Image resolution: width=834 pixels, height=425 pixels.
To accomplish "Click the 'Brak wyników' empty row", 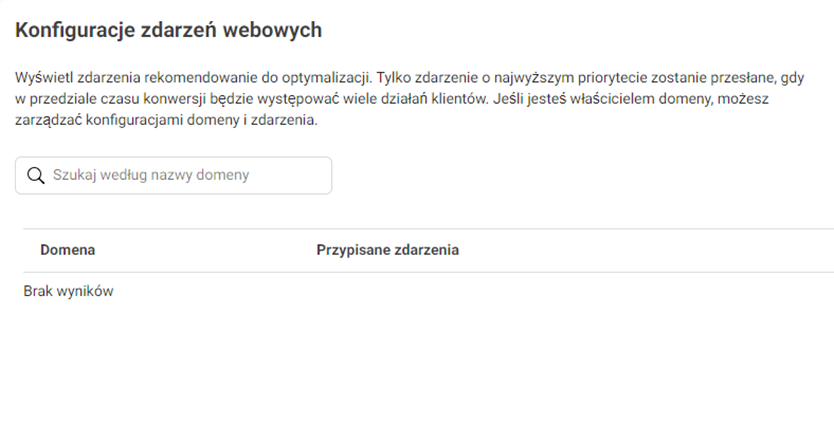I will click(x=68, y=292).
